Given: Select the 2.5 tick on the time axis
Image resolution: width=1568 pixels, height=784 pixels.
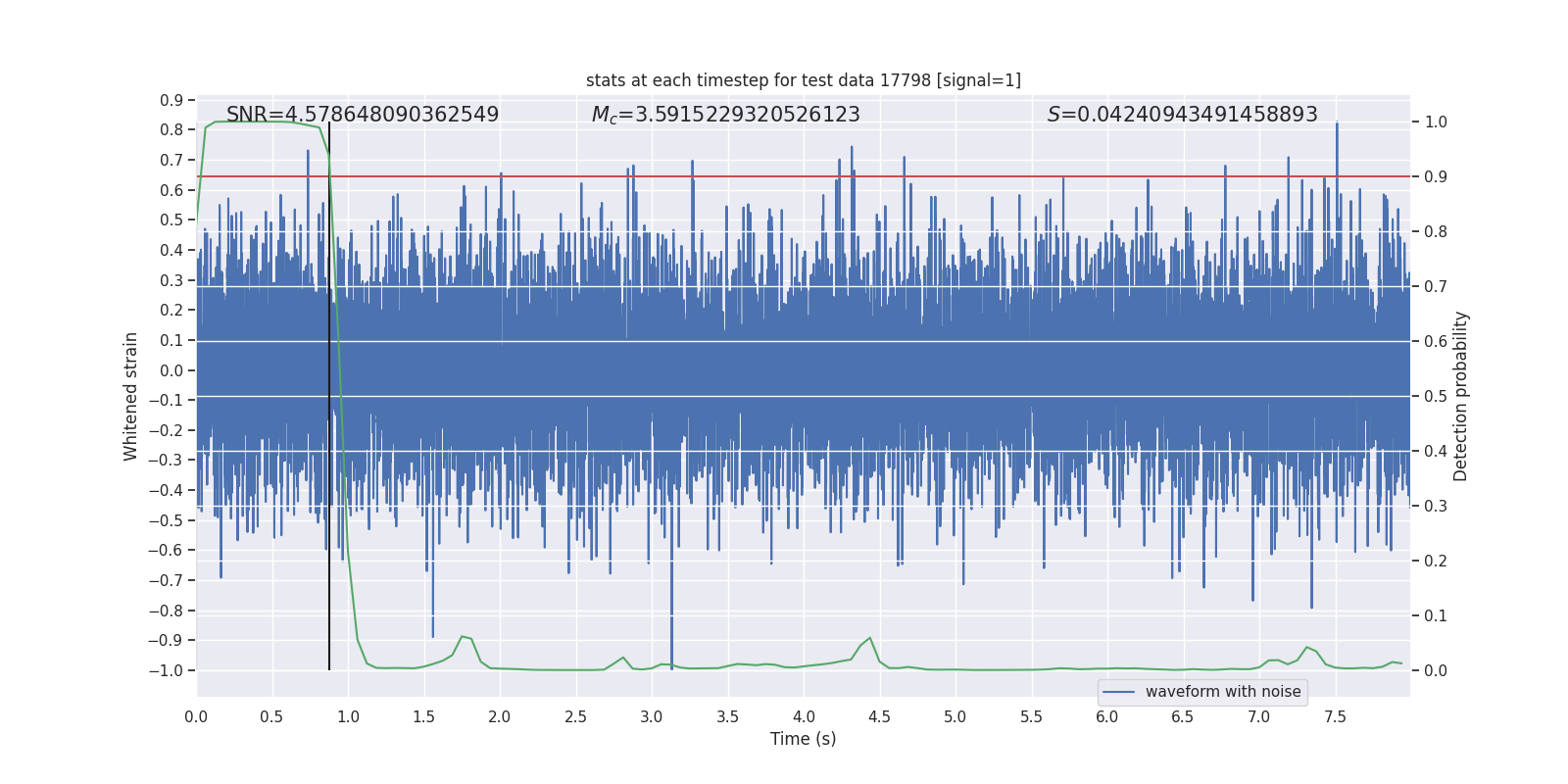Looking at the screenshot, I should tap(576, 716).
